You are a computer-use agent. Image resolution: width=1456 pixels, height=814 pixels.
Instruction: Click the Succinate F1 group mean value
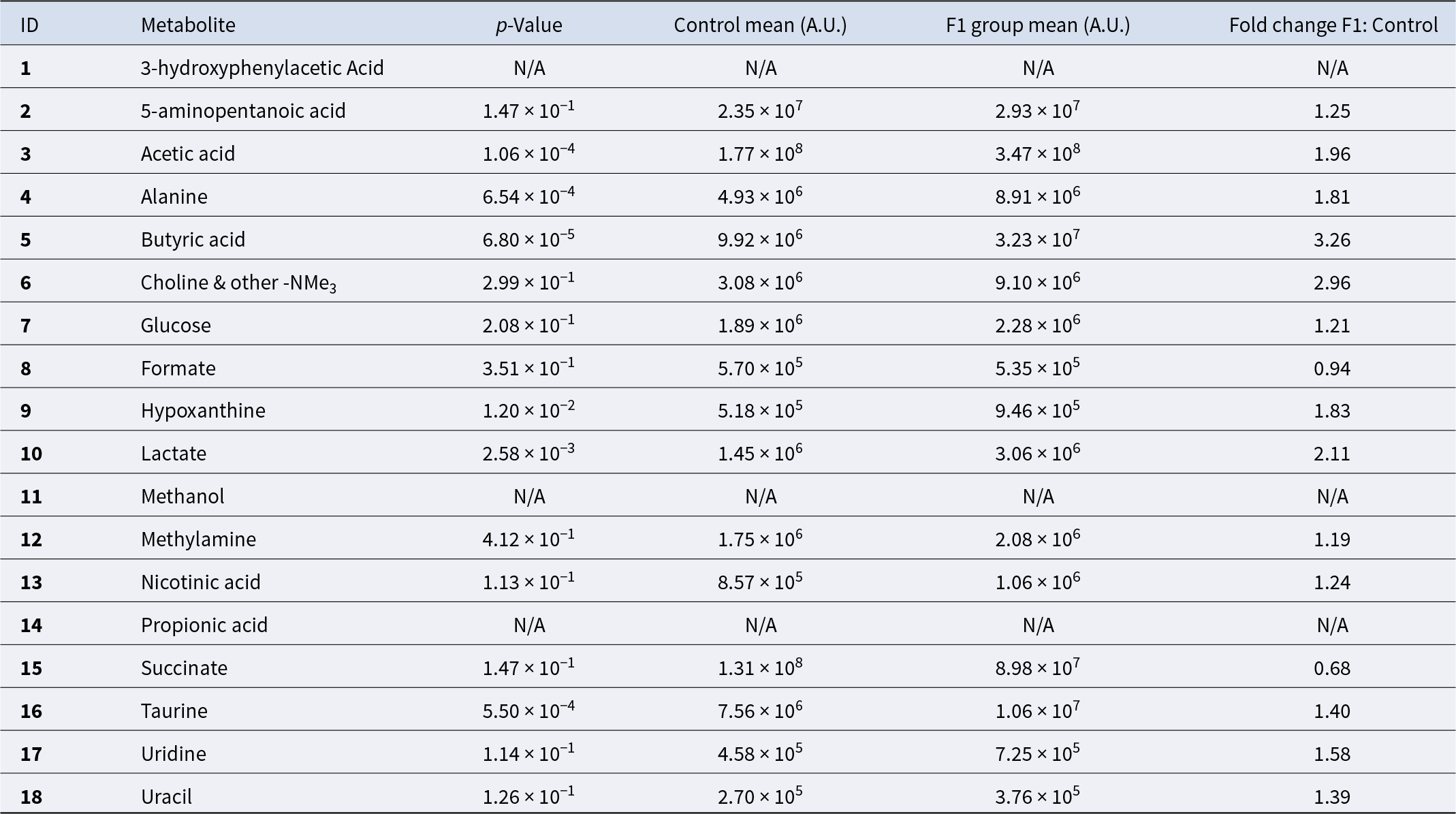[1037, 668]
